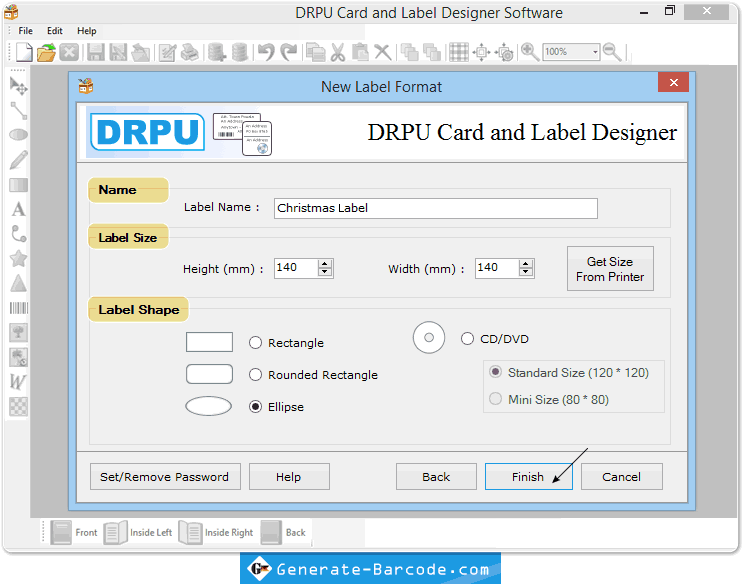Click the center alignment crosshair icon
Screen dimensions: 744x584
click(481, 52)
